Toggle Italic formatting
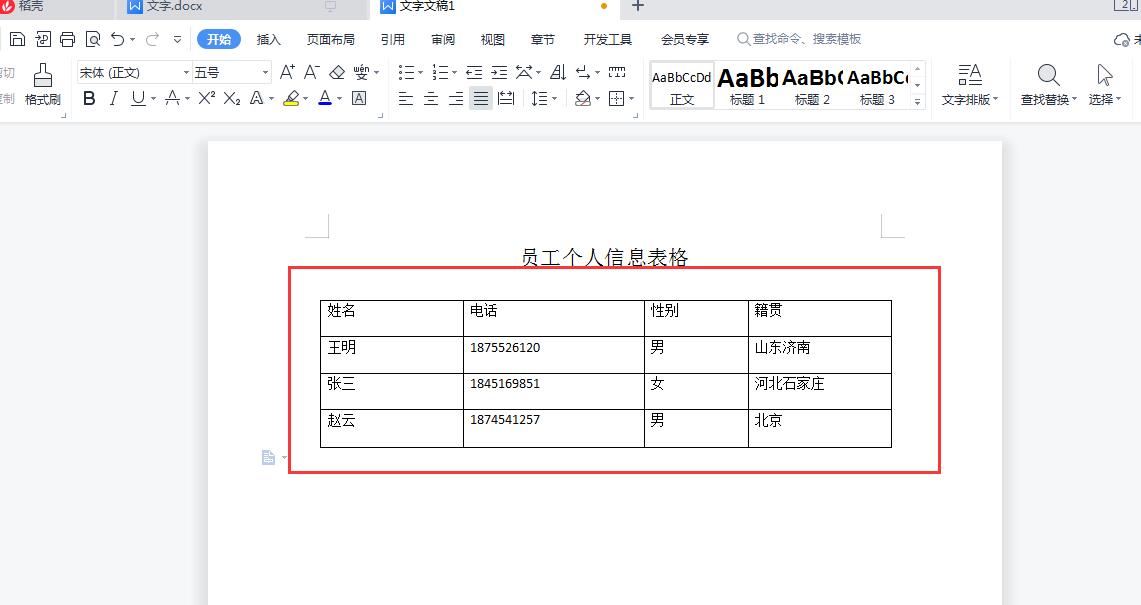The width and height of the screenshot is (1141, 605). coord(114,98)
